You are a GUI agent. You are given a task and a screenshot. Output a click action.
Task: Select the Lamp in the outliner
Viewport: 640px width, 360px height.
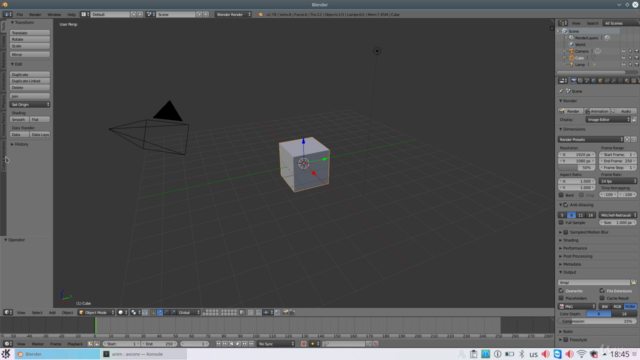[x=580, y=64]
